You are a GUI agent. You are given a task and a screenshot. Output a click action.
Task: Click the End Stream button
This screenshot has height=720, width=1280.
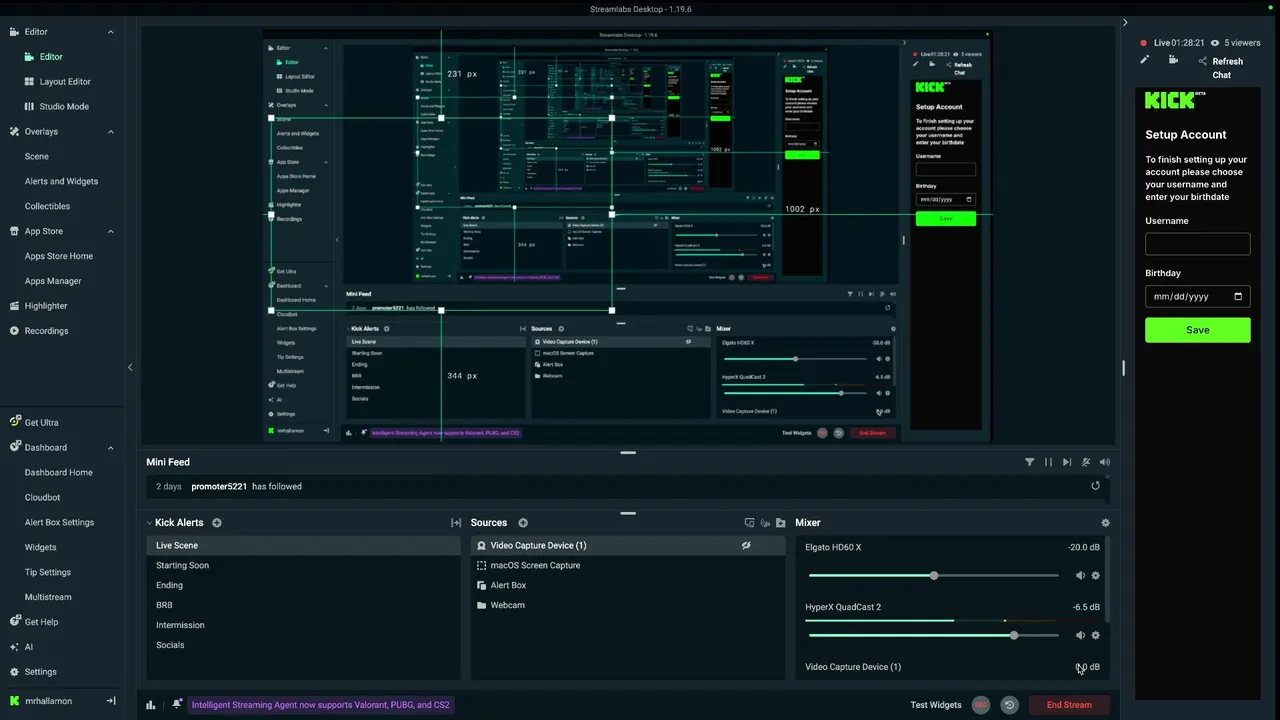(x=1069, y=705)
